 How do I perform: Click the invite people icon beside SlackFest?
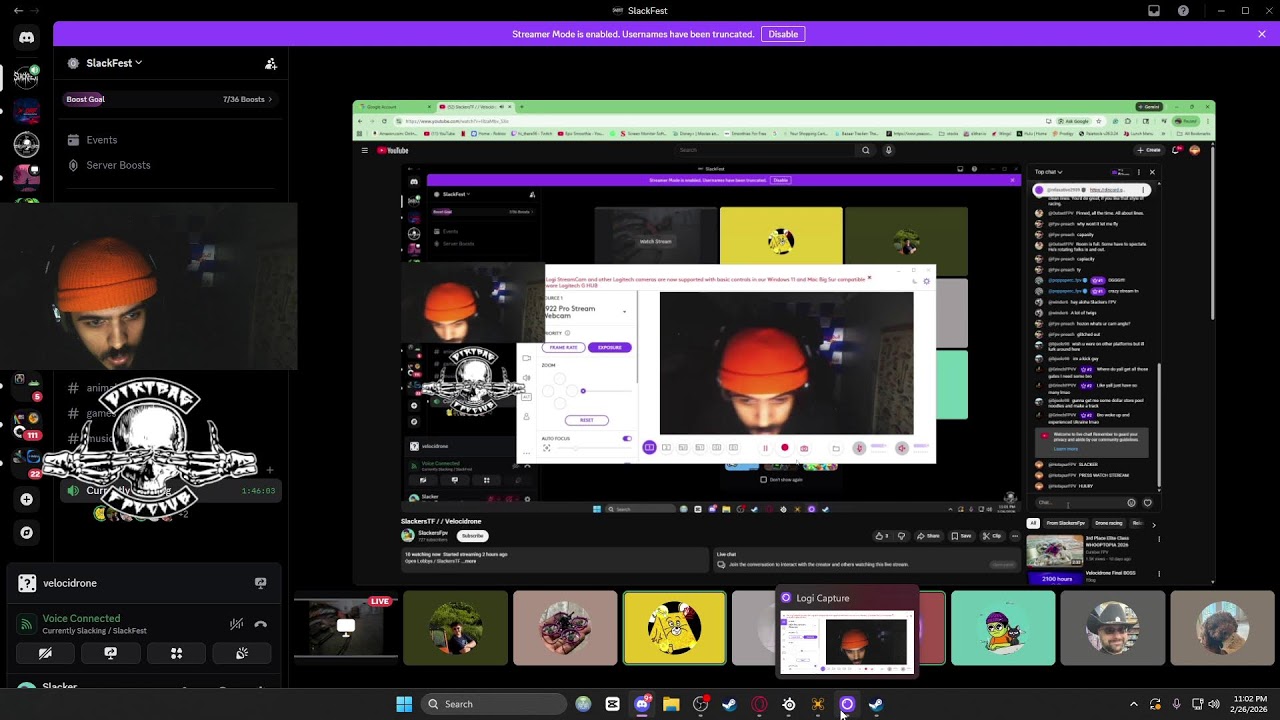click(271, 63)
